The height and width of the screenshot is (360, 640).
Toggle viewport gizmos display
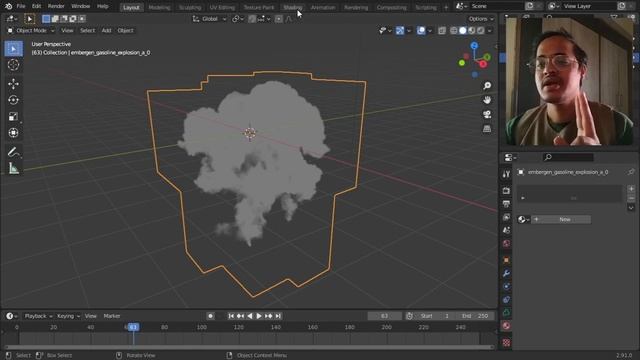click(x=400, y=31)
